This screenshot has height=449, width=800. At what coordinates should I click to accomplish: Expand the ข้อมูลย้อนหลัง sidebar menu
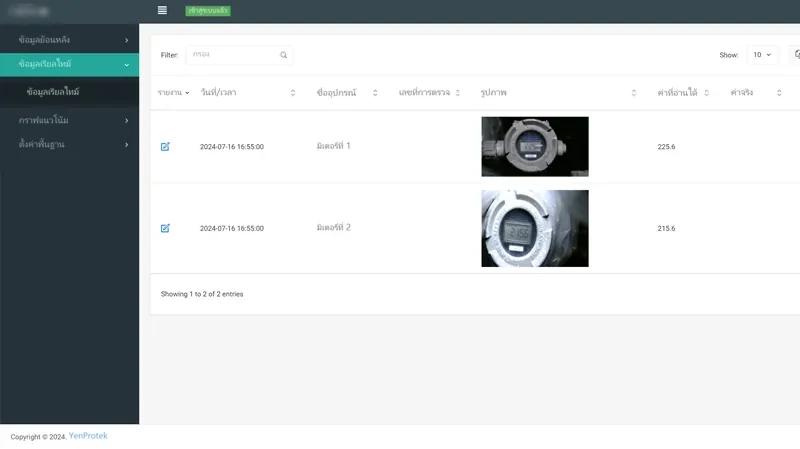[x=69, y=40]
